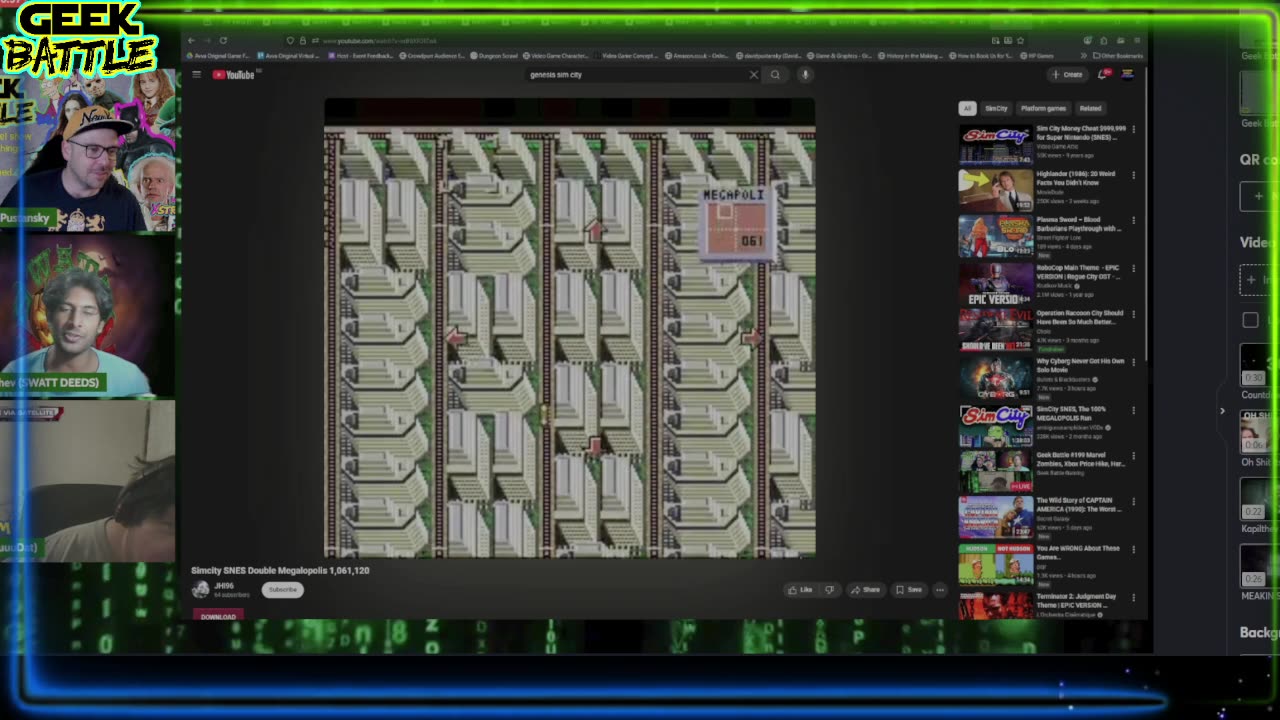This screenshot has width=1280, height=720.
Task: Select the 'All' filter chip
Action: point(967,108)
